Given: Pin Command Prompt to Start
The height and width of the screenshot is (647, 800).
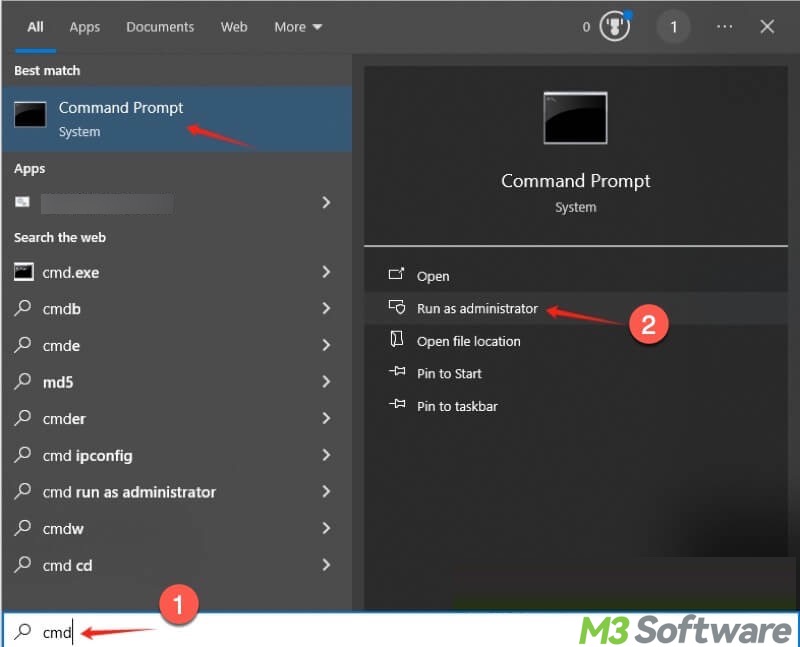Looking at the screenshot, I should tap(450, 373).
